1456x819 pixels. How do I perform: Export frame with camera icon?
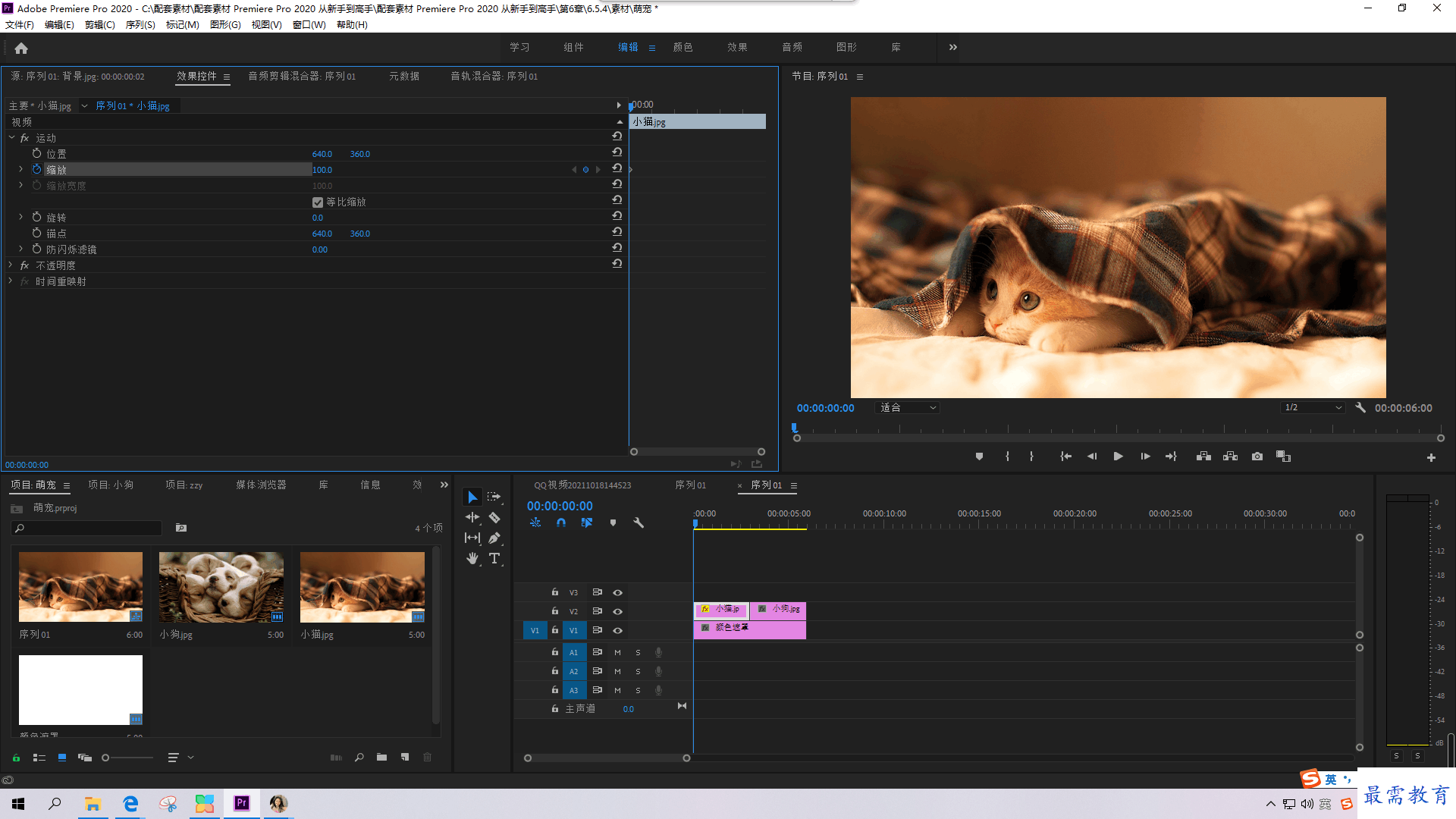click(1257, 457)
